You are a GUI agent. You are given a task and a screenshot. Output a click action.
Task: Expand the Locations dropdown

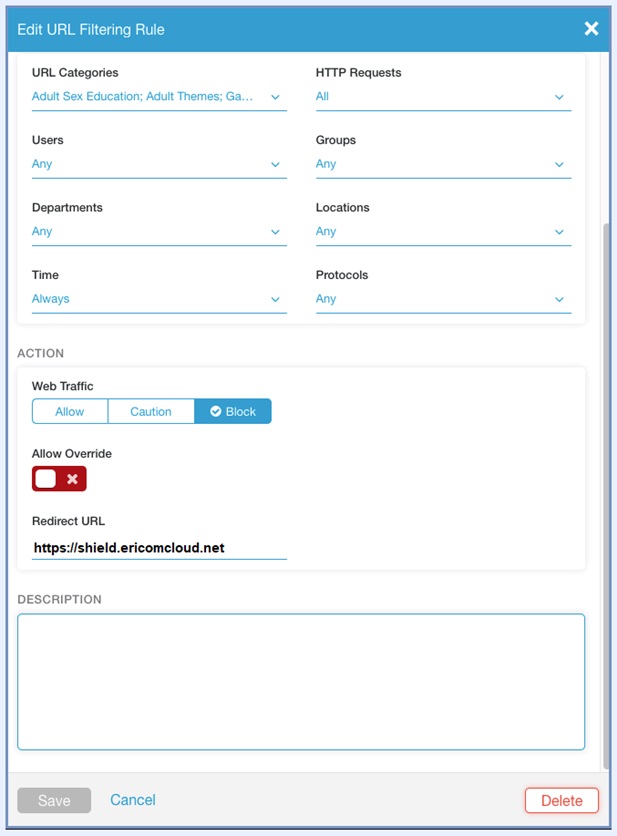(x=443, y=231)
